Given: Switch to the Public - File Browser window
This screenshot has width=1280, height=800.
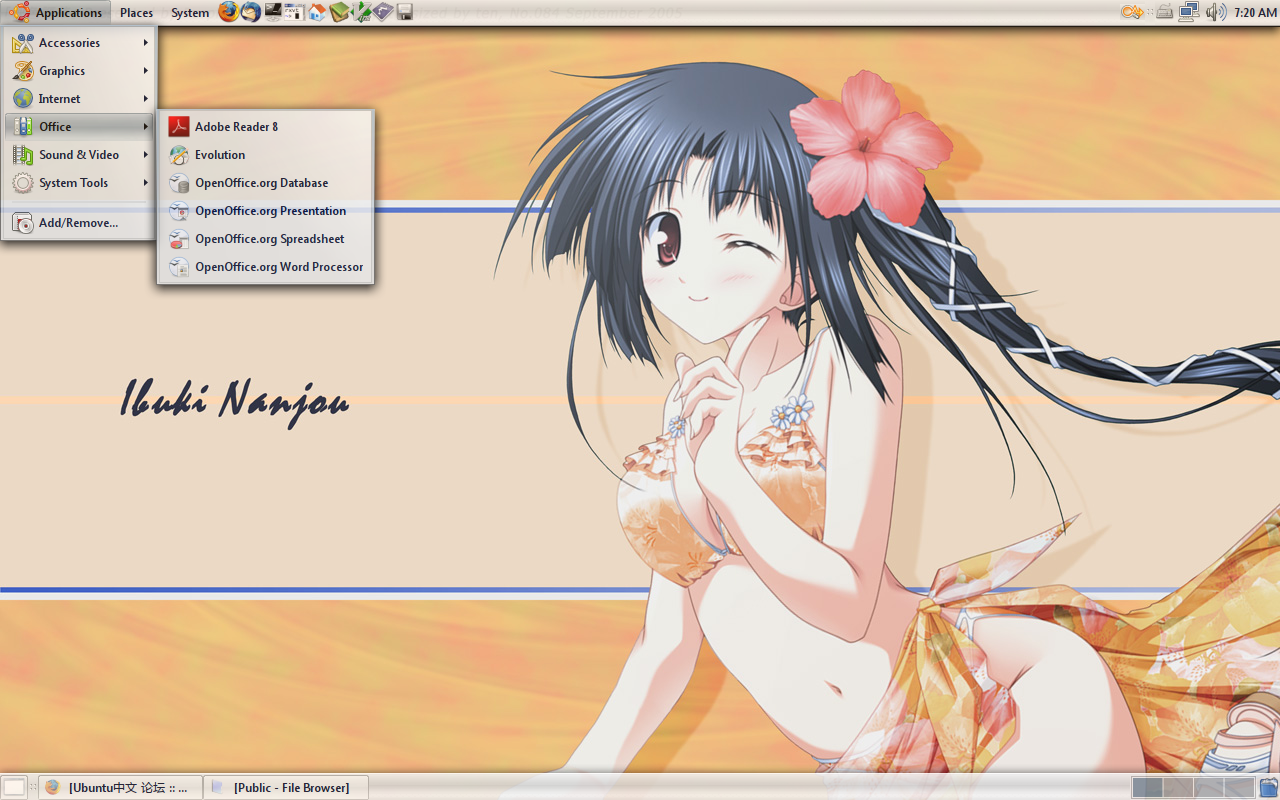Looking at the screenshot, I should click(286, 787).
